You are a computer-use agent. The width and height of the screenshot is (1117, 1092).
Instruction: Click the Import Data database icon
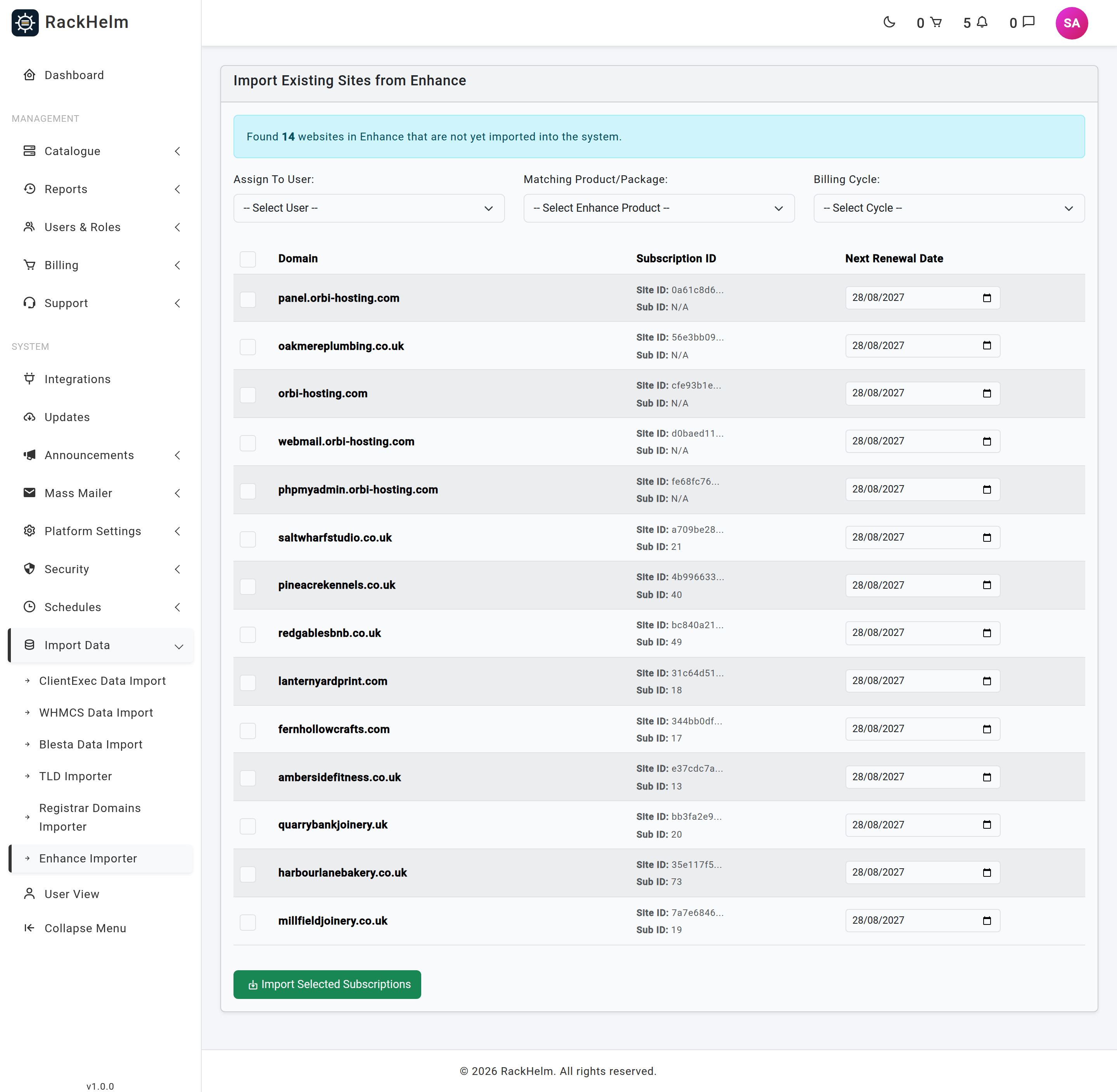tap(29, 644)
